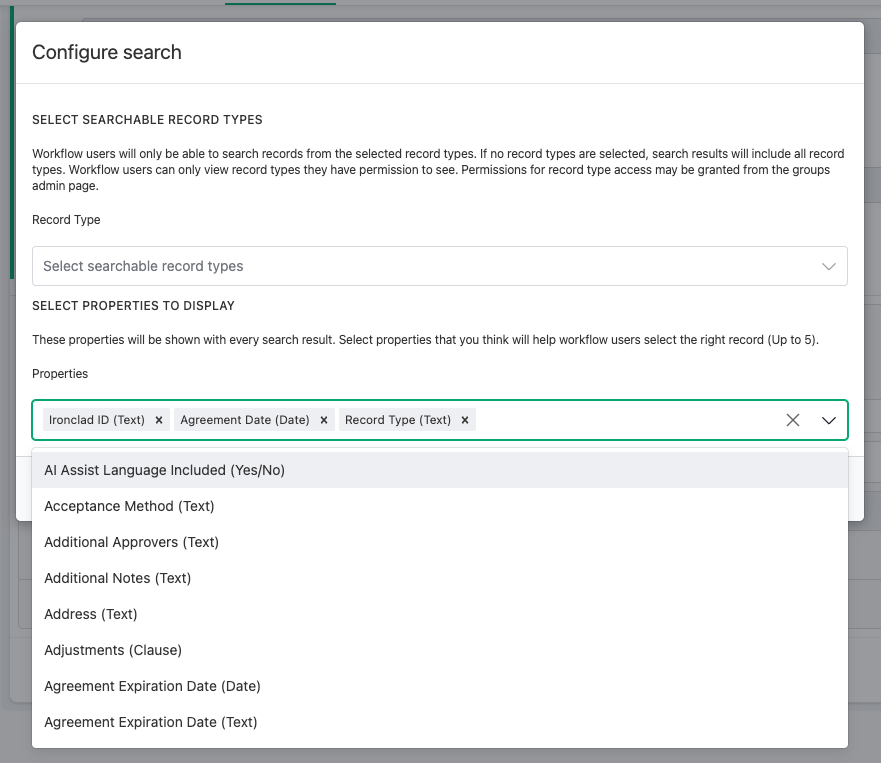Pick Agreement Expiration Date (Date) option
The width and height of the screenshot is (881, 763).
pyautogui.click(x=439, y=686)
